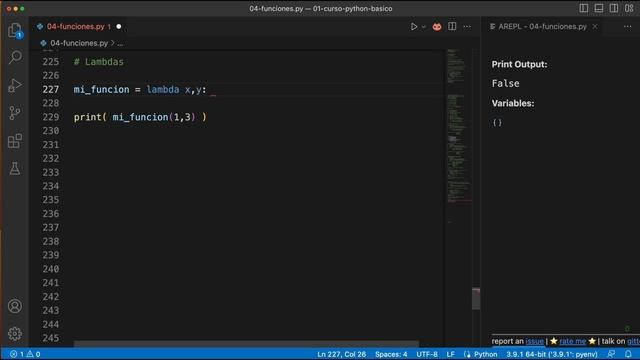The height and width of the screenshot is (360, 640).
Task: Open the Accounts menu icon
Action: 15,306
